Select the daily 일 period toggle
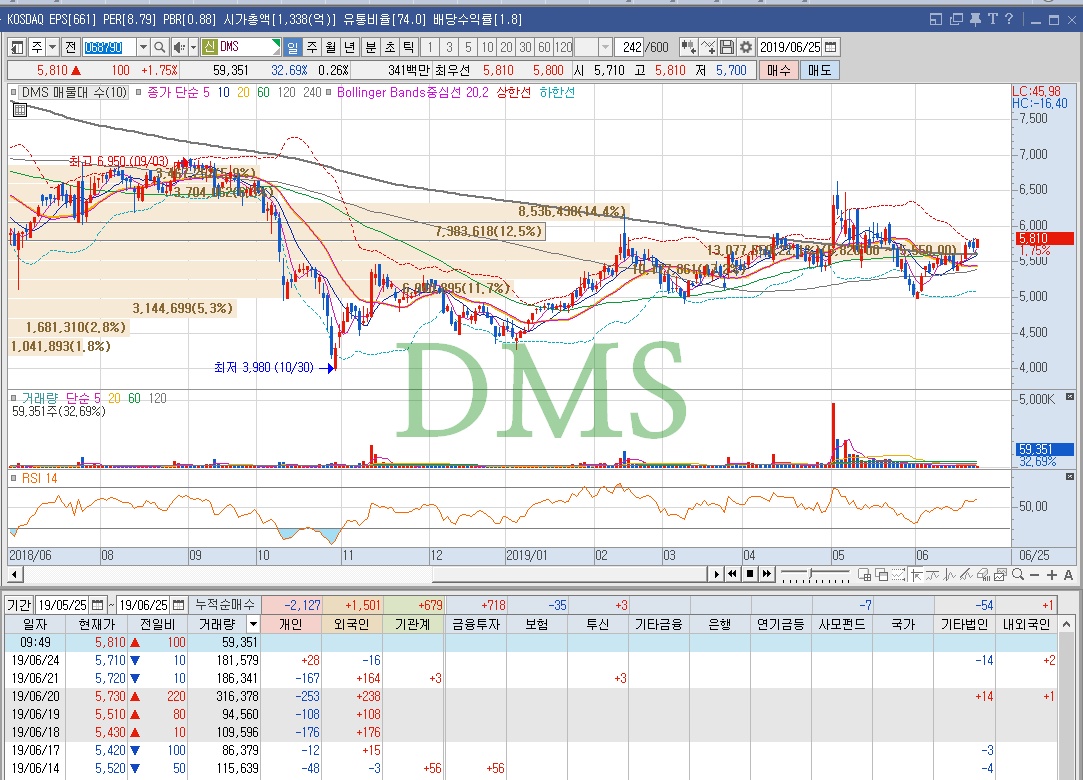Image resolution: width=1083 pixels, height=780 pixels. (x=293, y=47)
